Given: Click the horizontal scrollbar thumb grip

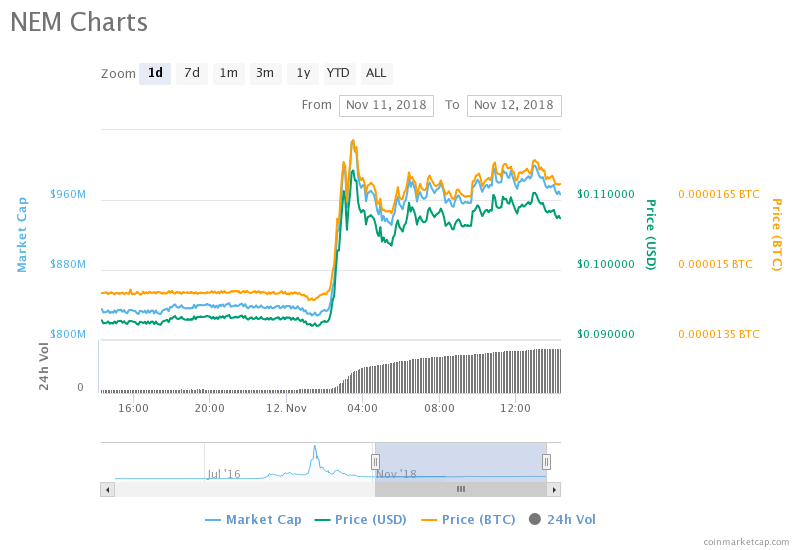Looking at the screenshot, I should tap(461, 489).
